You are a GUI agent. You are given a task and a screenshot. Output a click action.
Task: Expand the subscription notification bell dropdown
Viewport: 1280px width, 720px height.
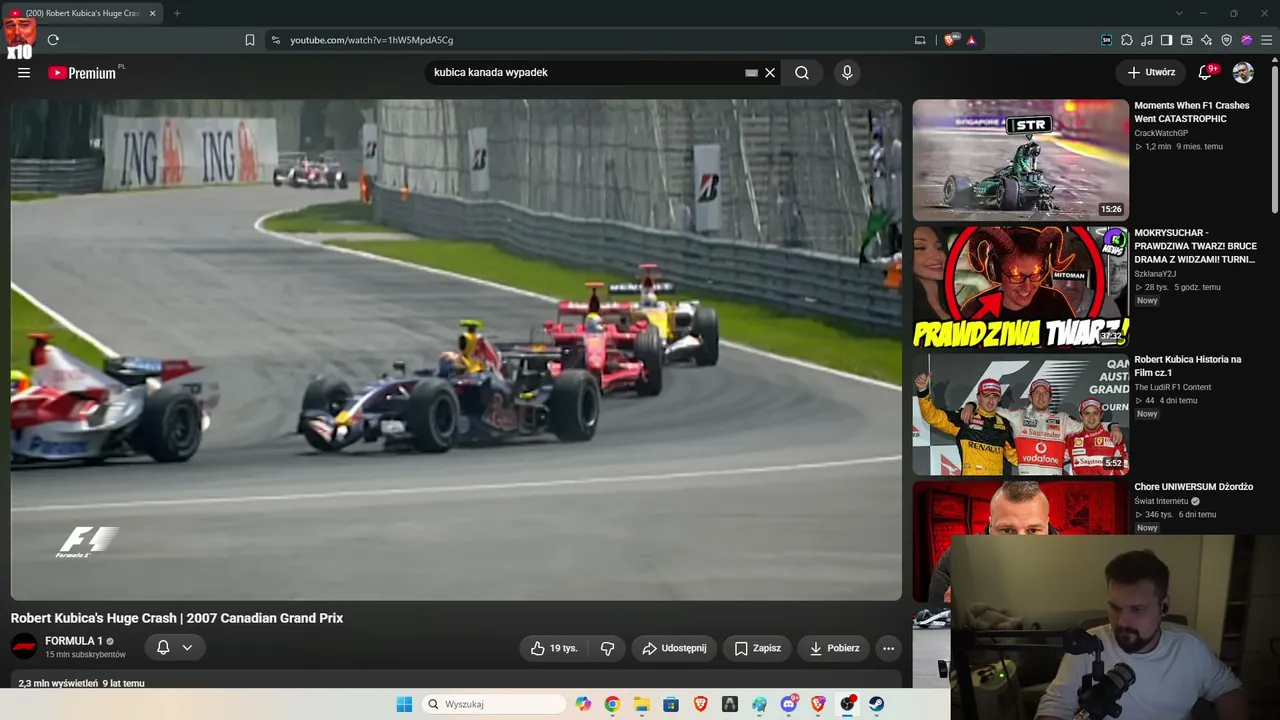point(174,647)
